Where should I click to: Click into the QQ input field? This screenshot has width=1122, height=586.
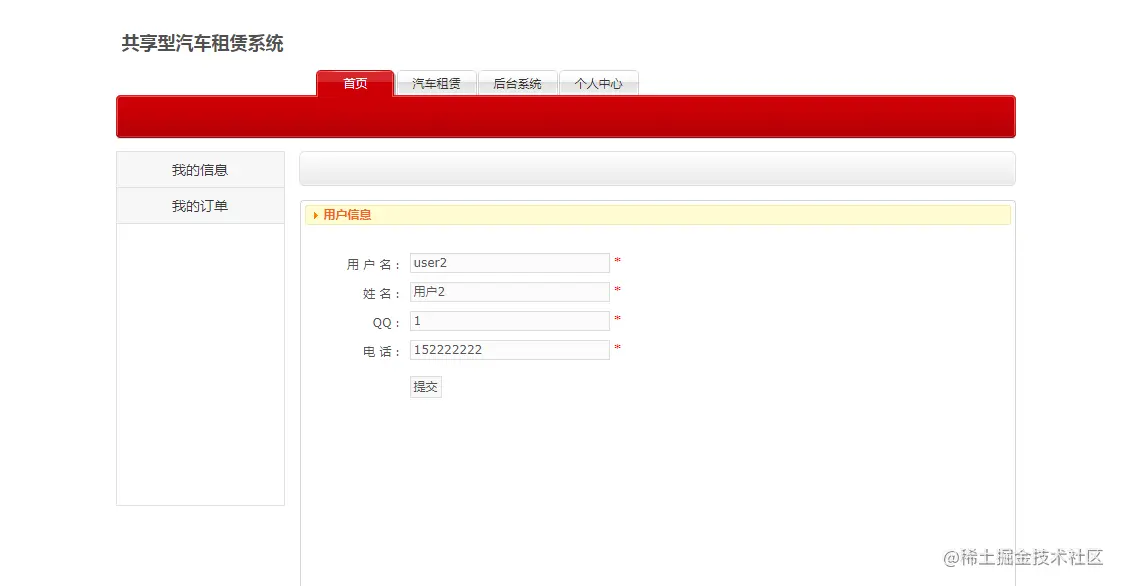pos(509,321)
